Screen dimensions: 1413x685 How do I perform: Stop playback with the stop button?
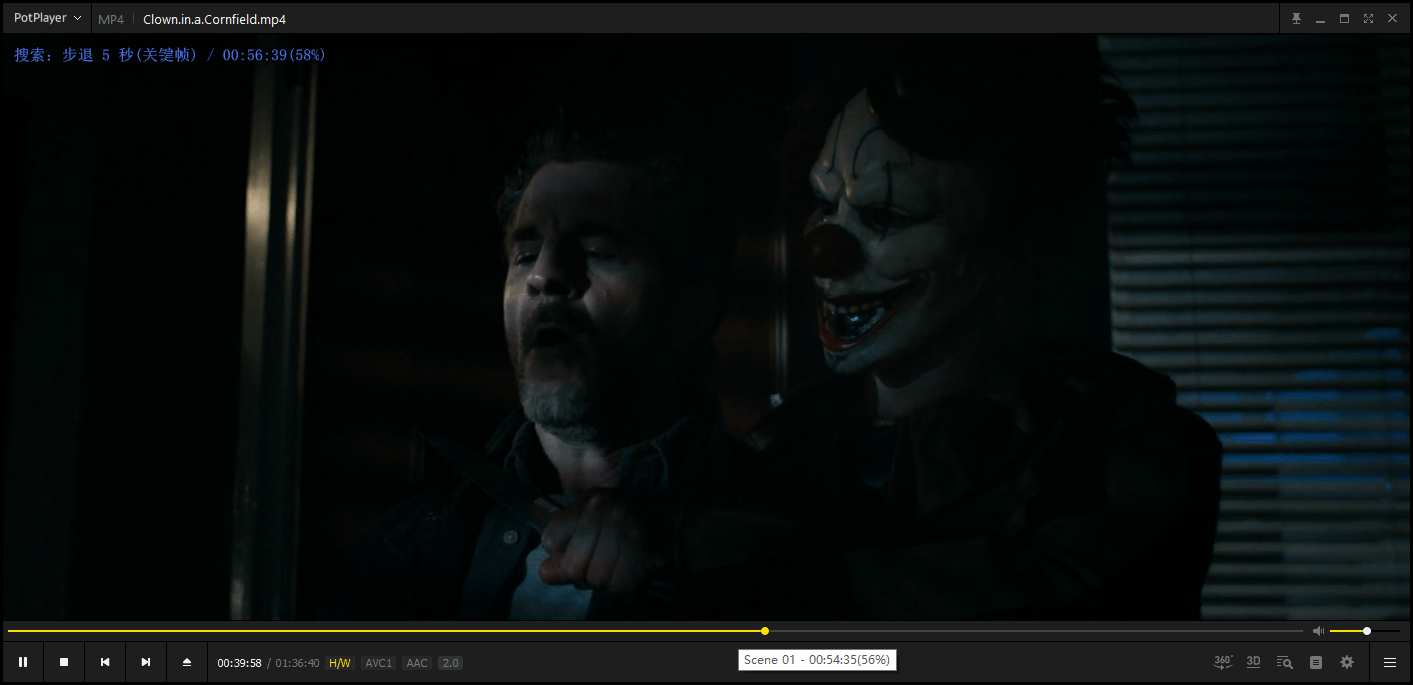[64, 662]
